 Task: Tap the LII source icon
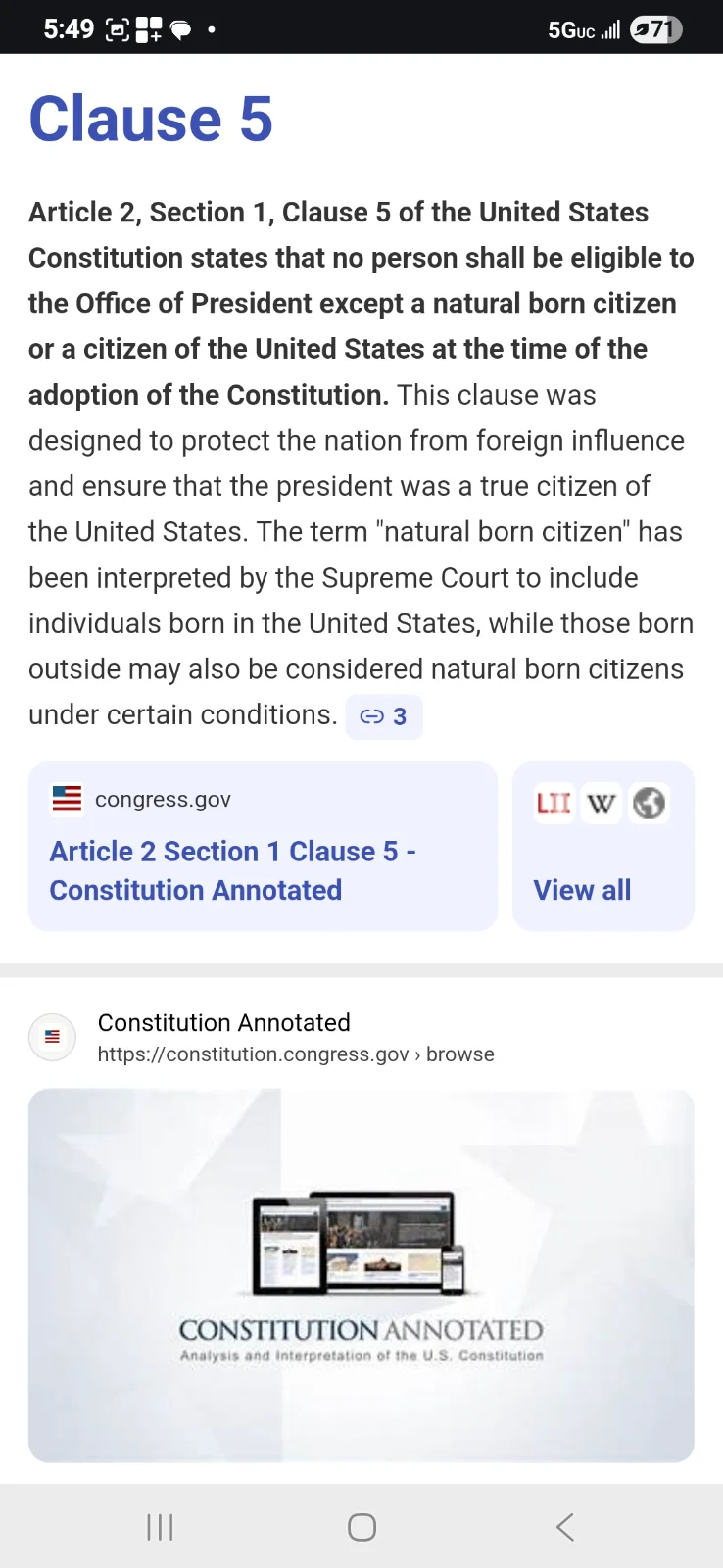(554, 804)
